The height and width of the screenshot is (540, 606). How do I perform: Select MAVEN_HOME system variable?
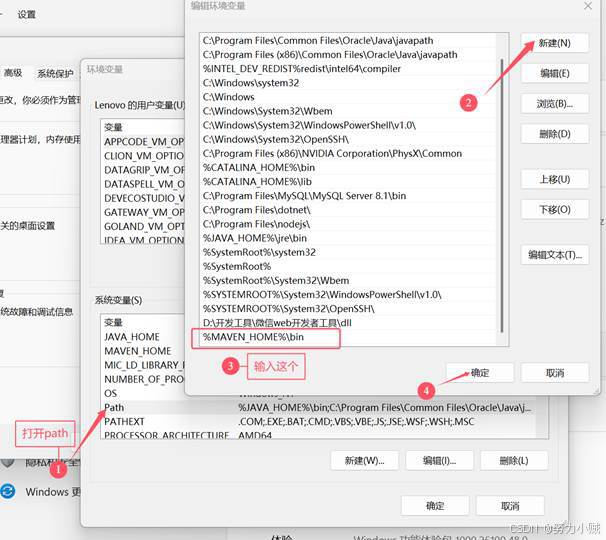137,351
